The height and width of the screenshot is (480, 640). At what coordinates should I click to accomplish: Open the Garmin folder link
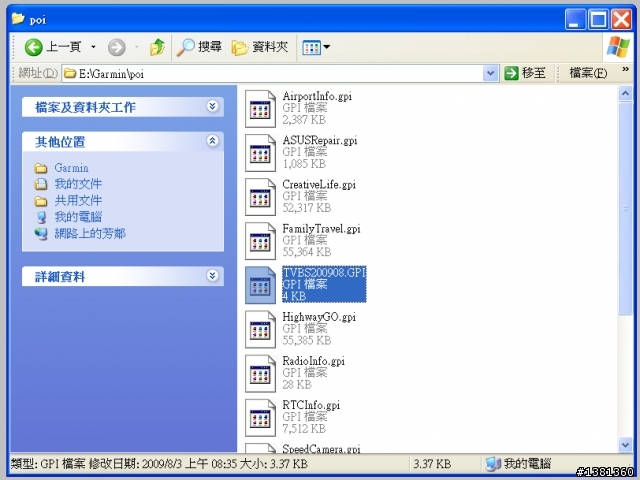pos(71,168)
